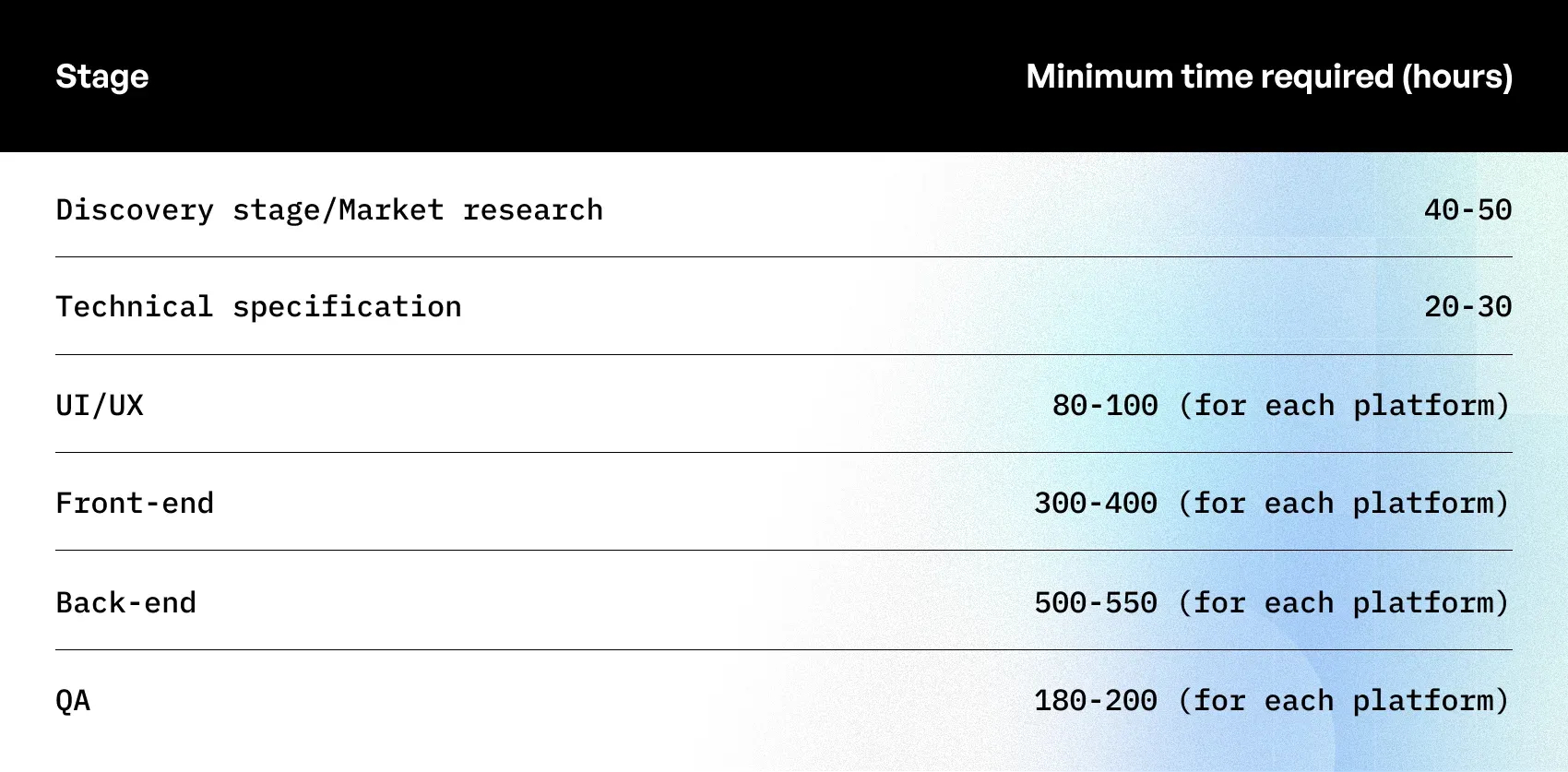Select the QA stage label
The width and height of the screenshot is (1568, 772).
tap(73, 701)
